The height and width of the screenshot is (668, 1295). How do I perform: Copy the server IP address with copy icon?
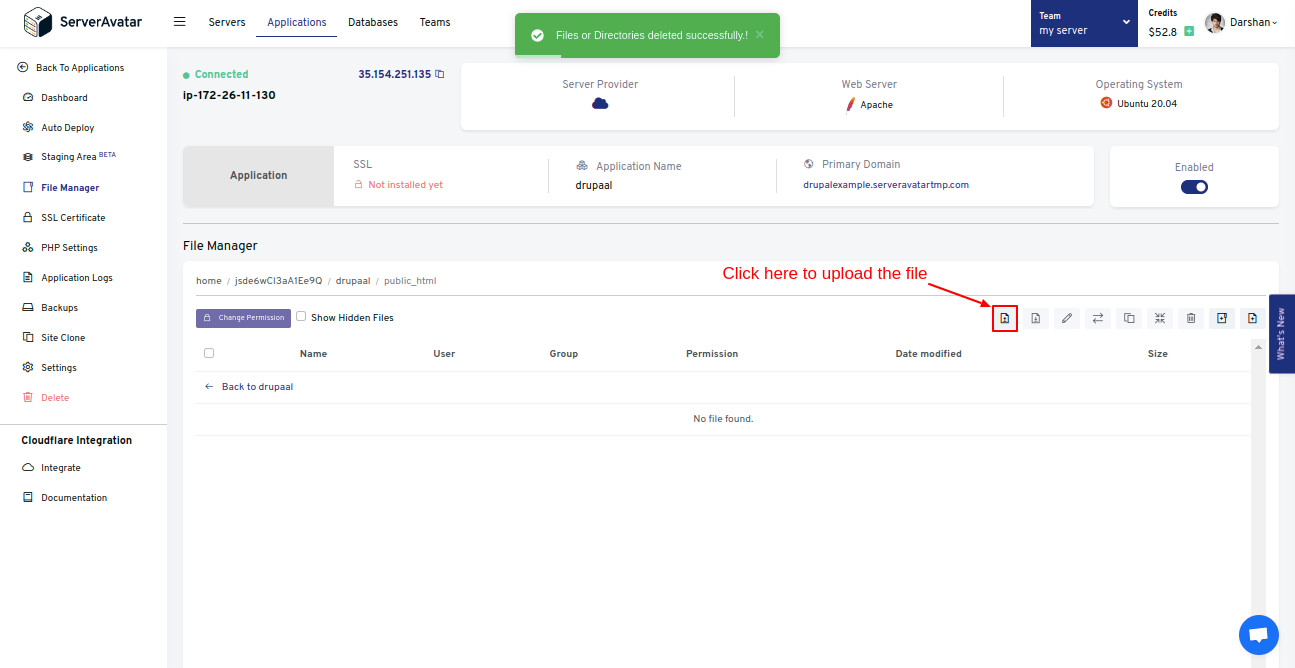coord(440,74)
